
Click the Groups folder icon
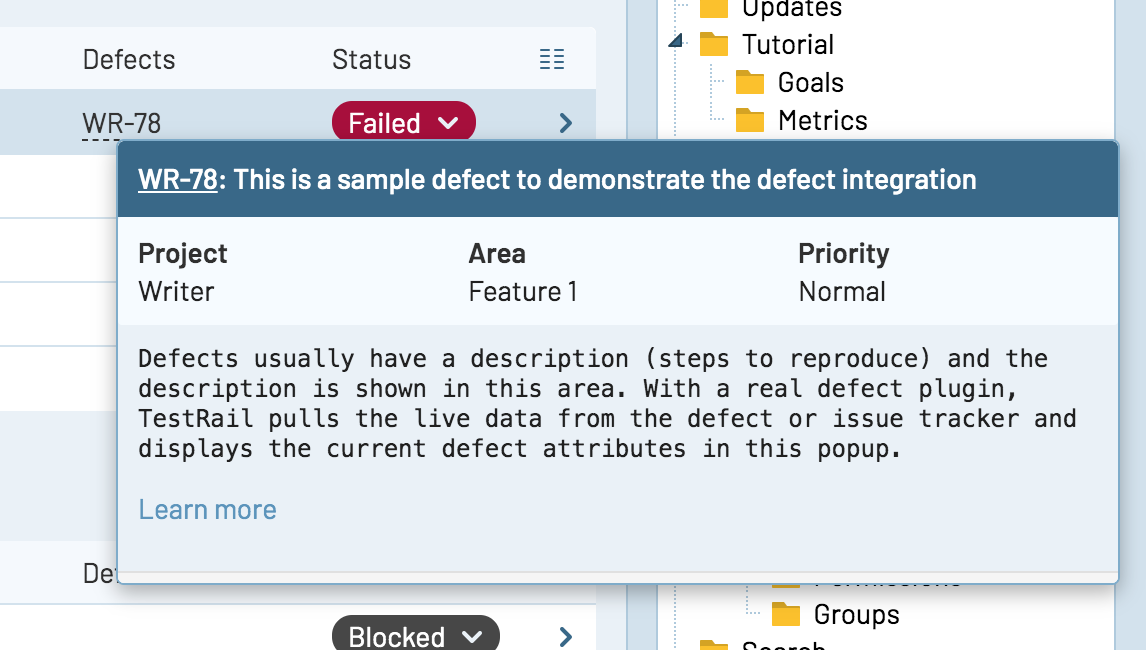tap(786, 614)
